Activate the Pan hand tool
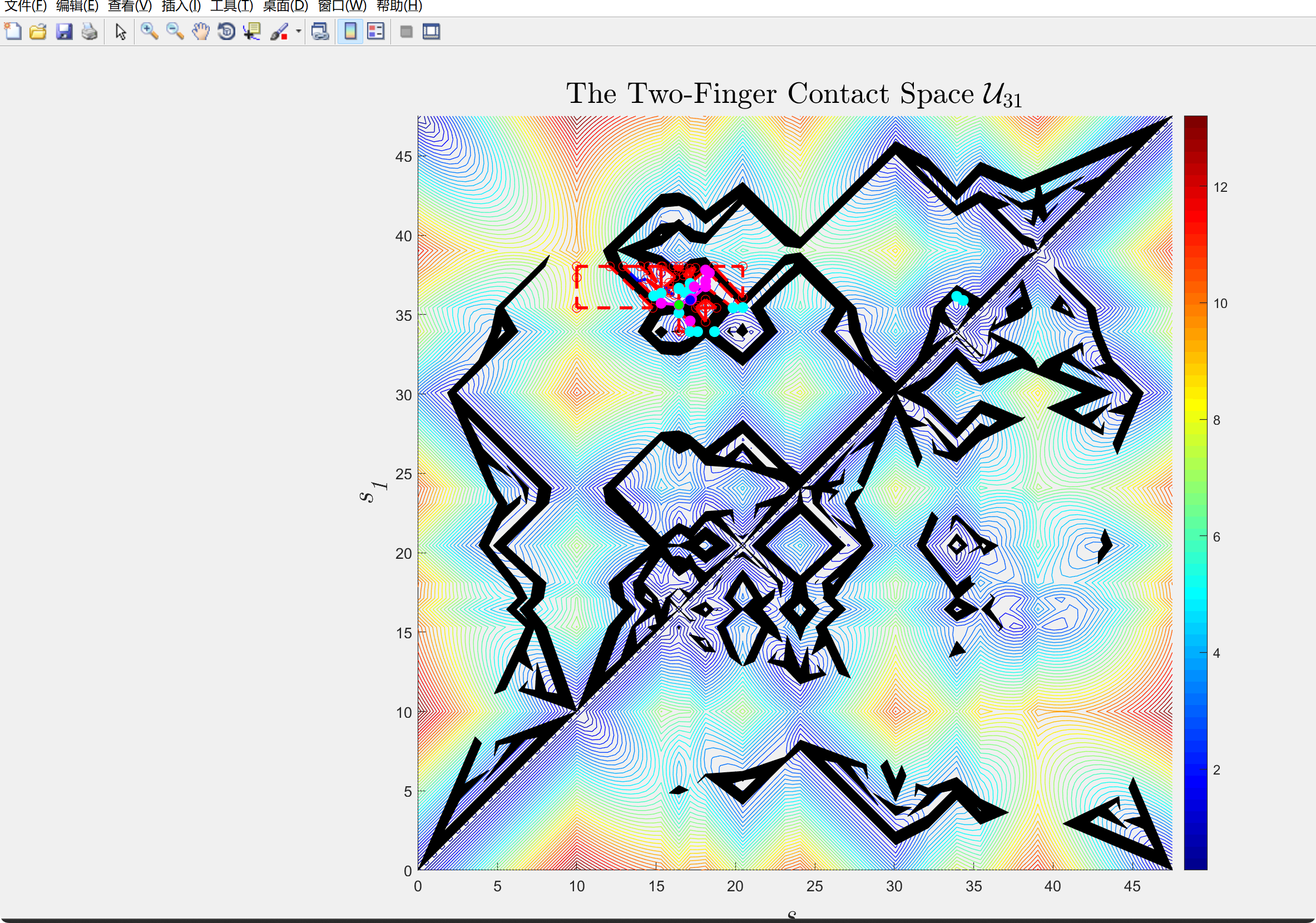The width and height of the screenshot is (1316, 923). click(201, 32)
